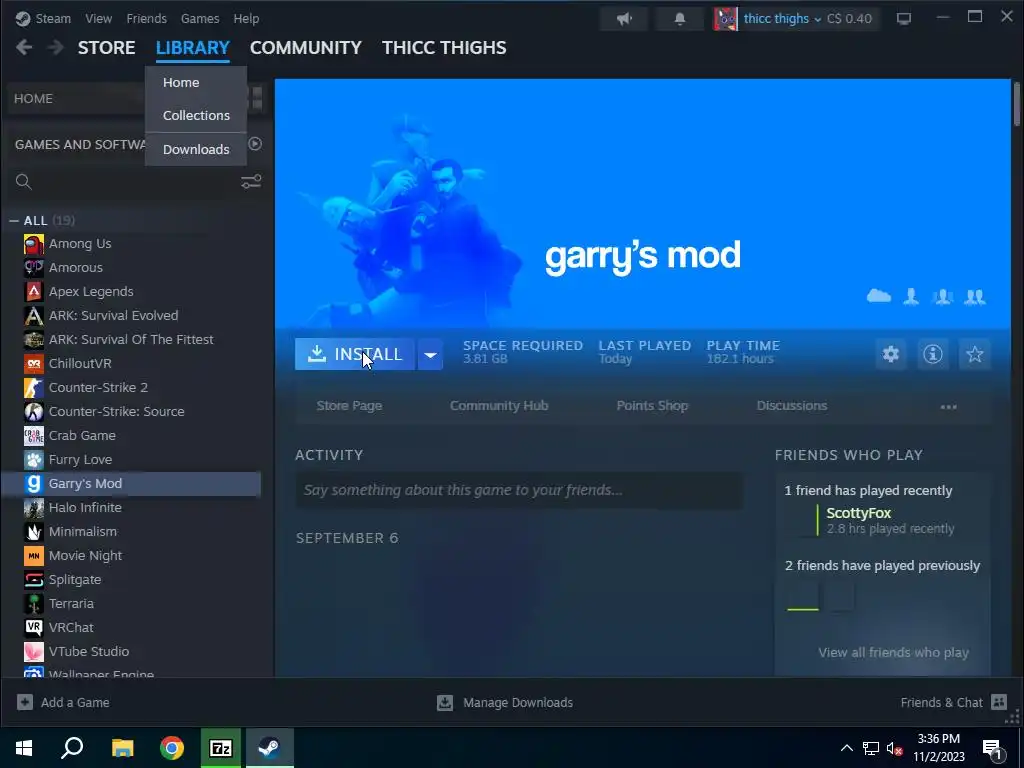Screen dimensions: 1024x768
Task: Open Garry's Mod settings gear
Action: point(891,354)
